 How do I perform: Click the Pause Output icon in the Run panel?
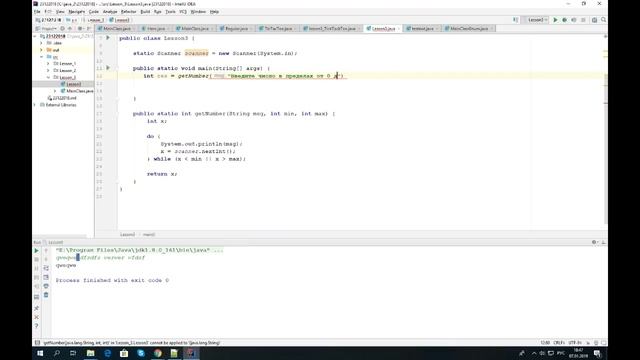click(36, 269)
